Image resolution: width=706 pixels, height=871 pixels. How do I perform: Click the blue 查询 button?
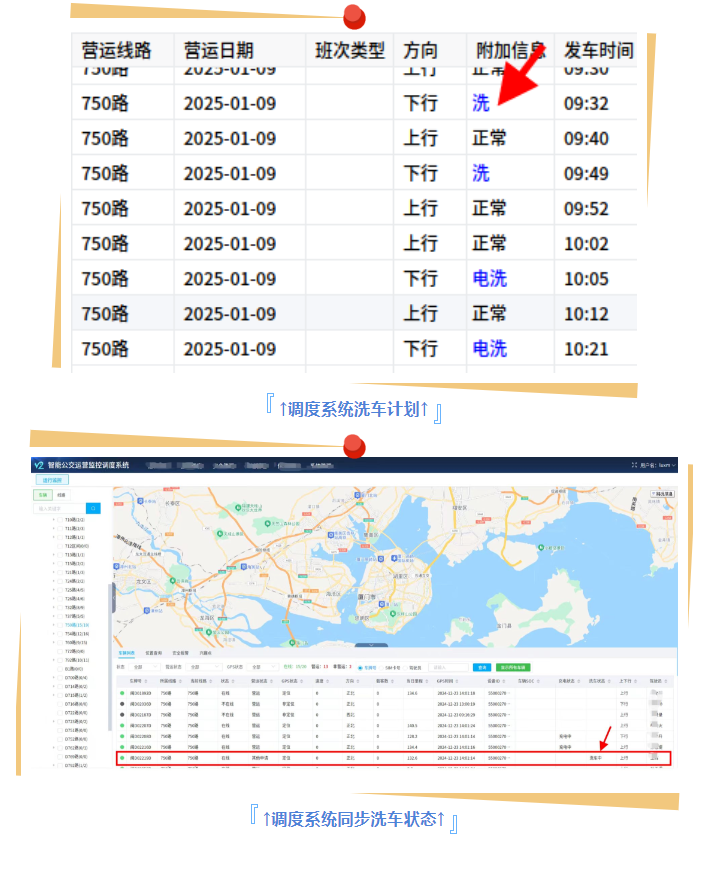[x=482, y=667]
